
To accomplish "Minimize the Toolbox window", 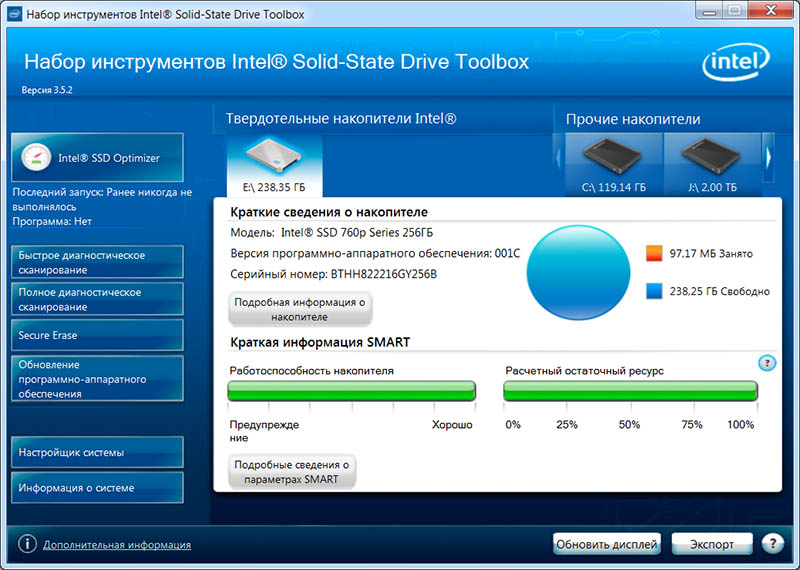I will (x=710, y=10).
